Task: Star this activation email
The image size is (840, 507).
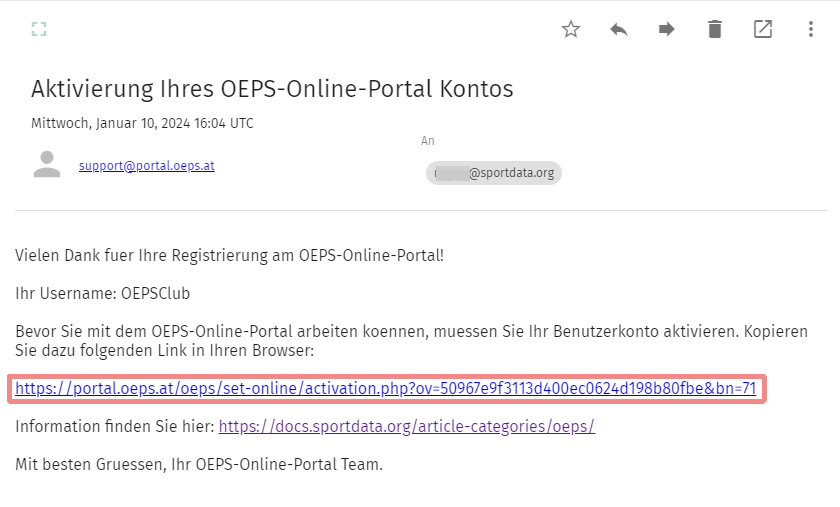Action: (571, 29)
